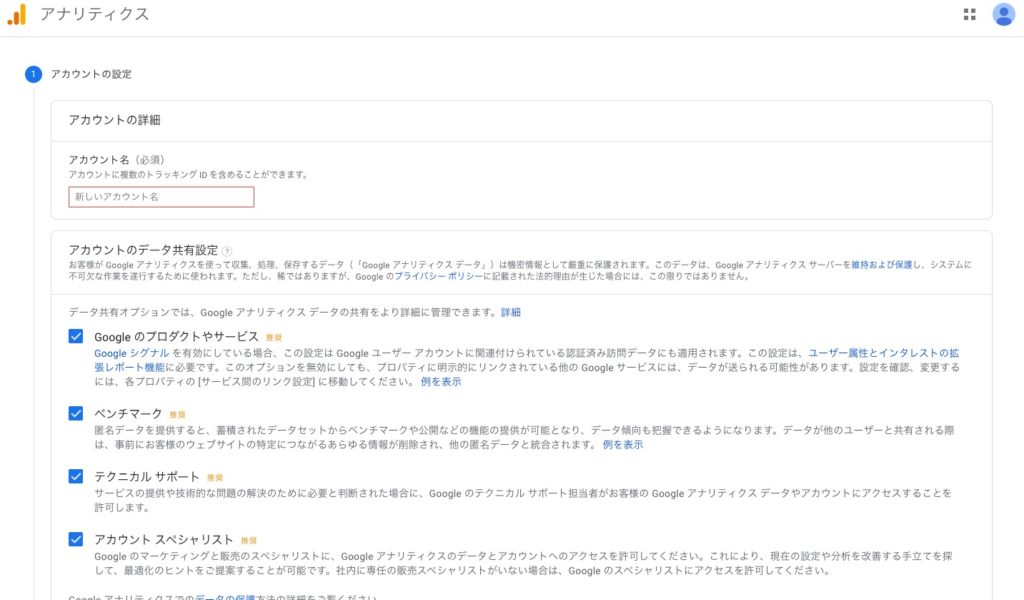Image resolution: width=1024 pixels, height=600 pixels.
Task: Open the 維持および保護 link
Action: [x=882, y=265]
